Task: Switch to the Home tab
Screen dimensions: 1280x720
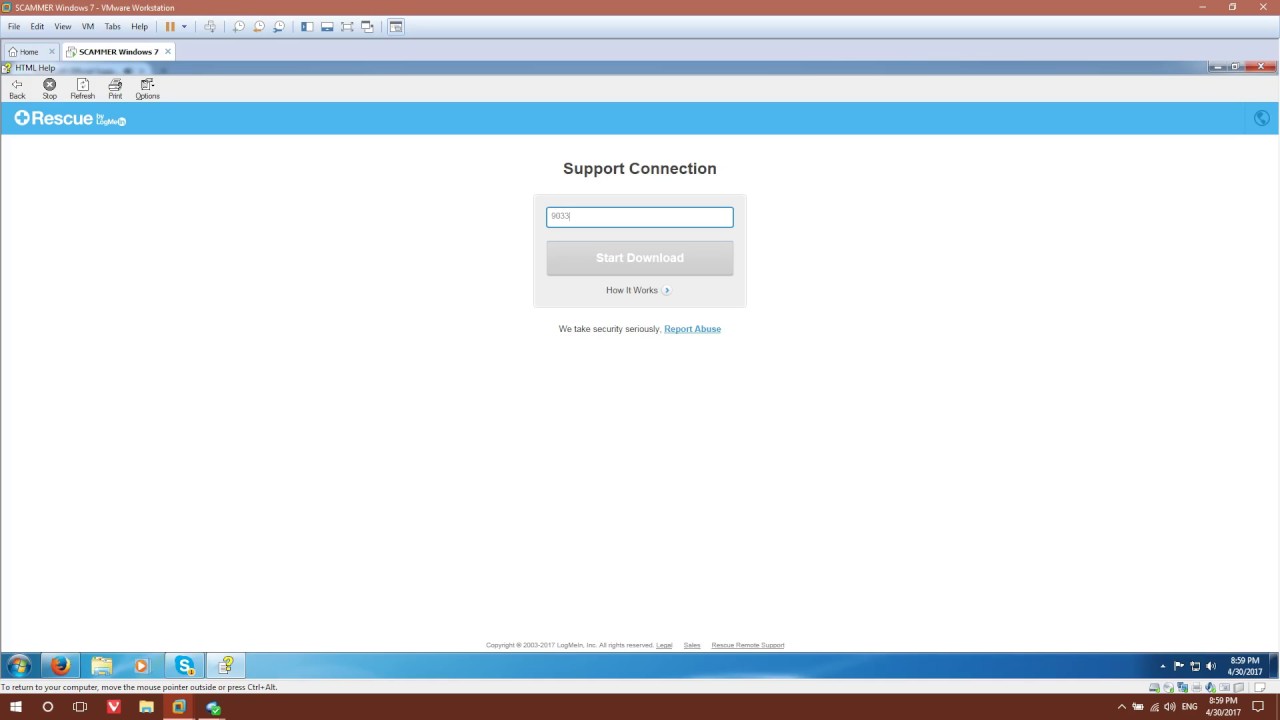Action: 26,51
